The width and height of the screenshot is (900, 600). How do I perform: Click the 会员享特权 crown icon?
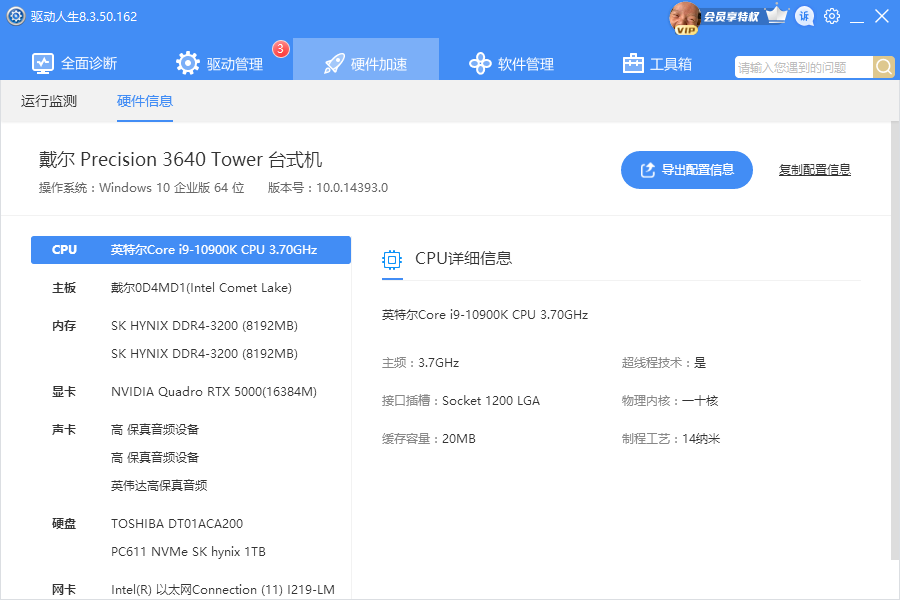(x=777, y=15)
